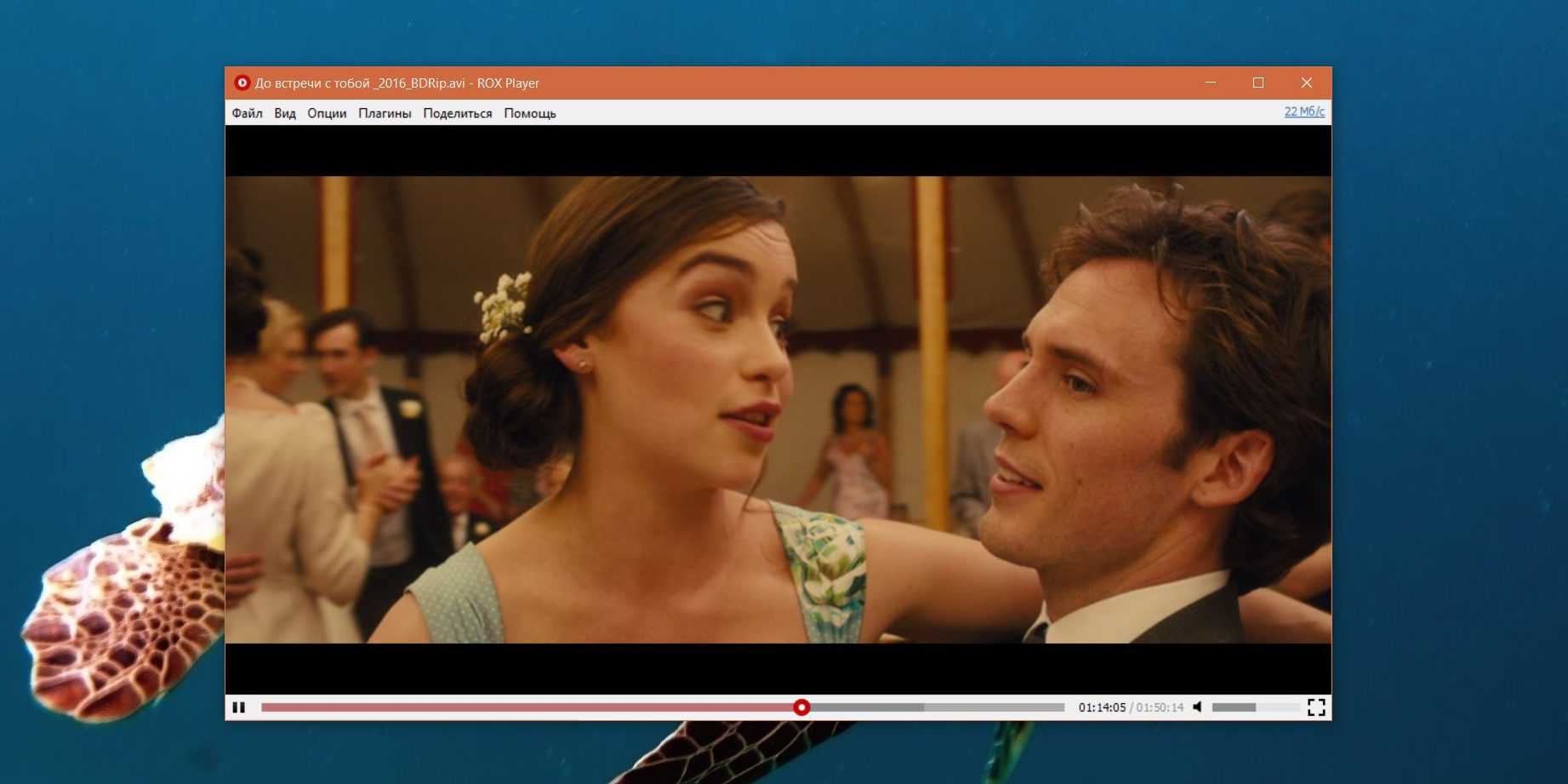Image resolution: width=1568 pixels, height=784 pixels.
Task: Click the 22 Мб/с speed link
Action: [x=1304, y=112]
